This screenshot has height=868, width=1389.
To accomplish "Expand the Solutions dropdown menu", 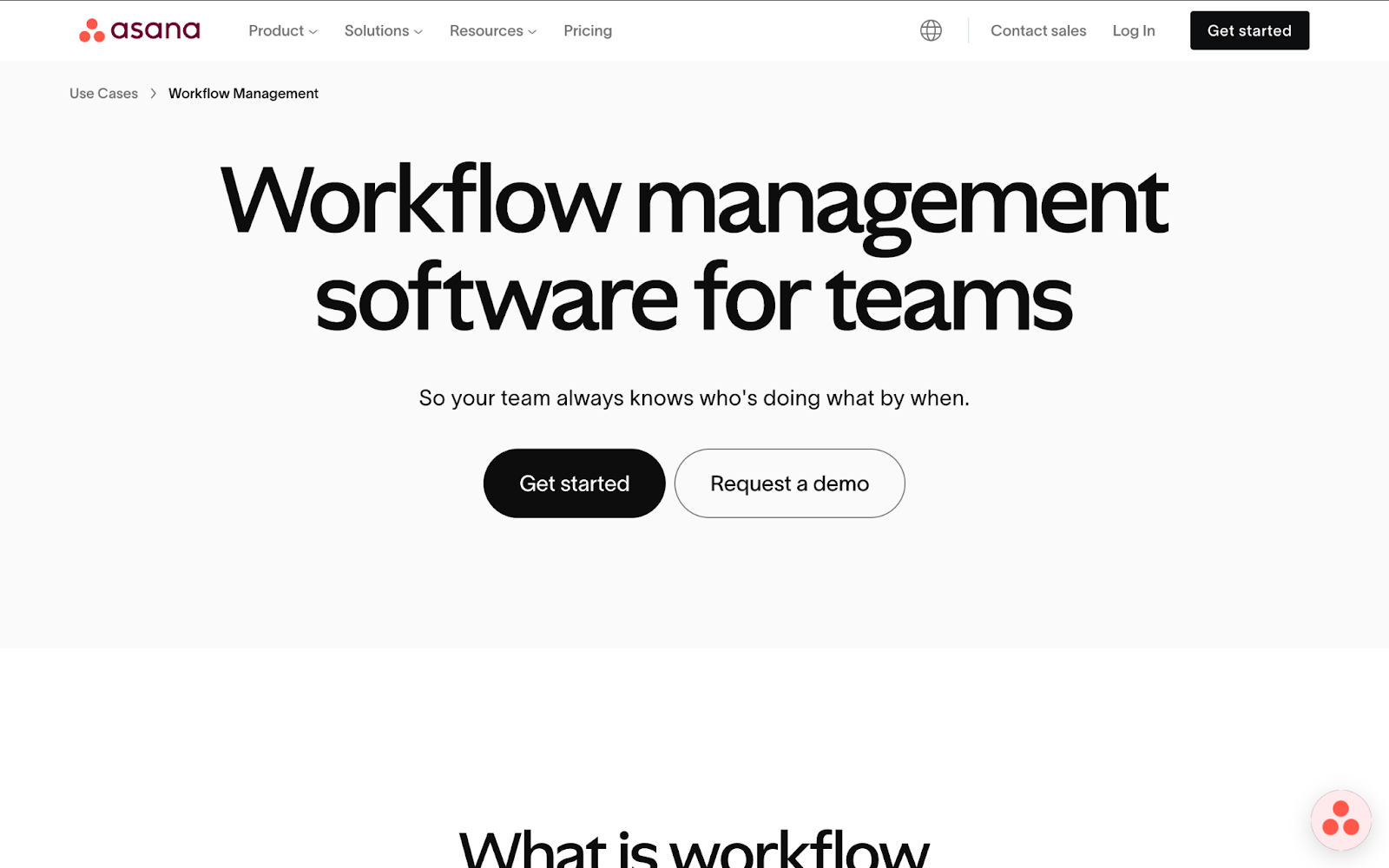I will pos(384,30).
